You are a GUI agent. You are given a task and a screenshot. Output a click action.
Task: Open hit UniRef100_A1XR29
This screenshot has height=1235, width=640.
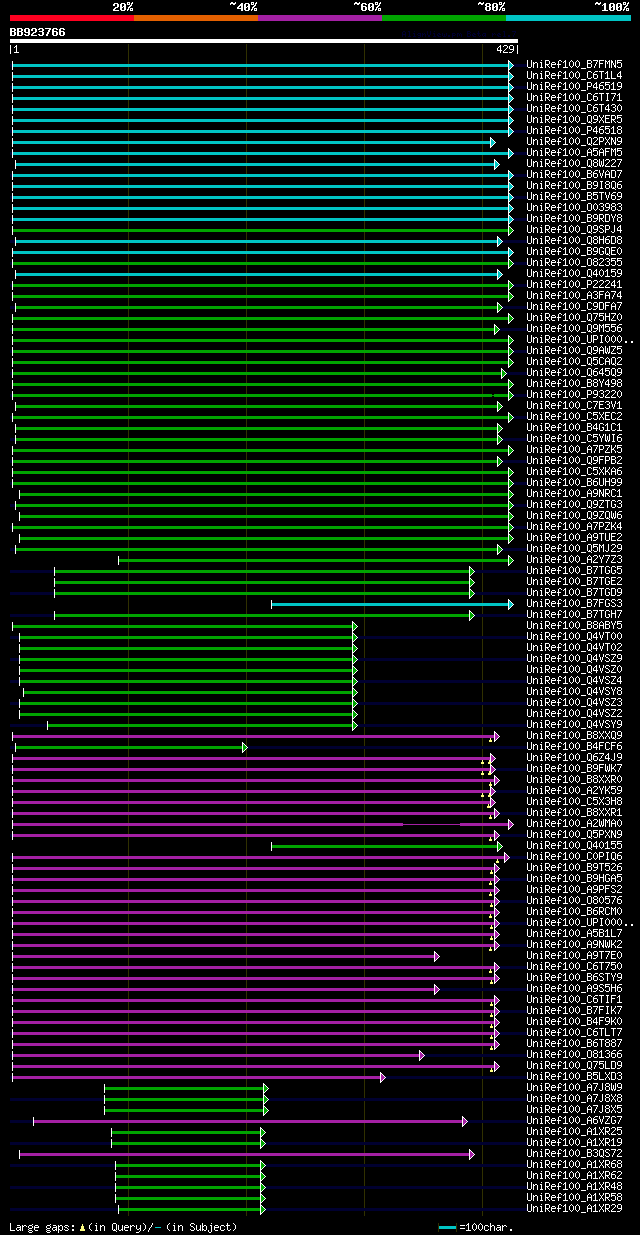point(574,1208)
